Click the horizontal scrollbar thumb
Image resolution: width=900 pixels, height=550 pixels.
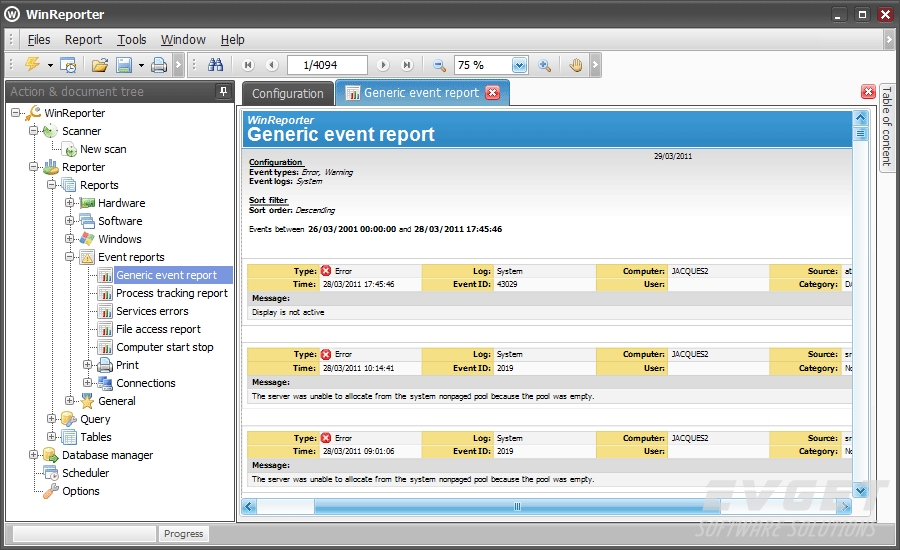(517, 506)
